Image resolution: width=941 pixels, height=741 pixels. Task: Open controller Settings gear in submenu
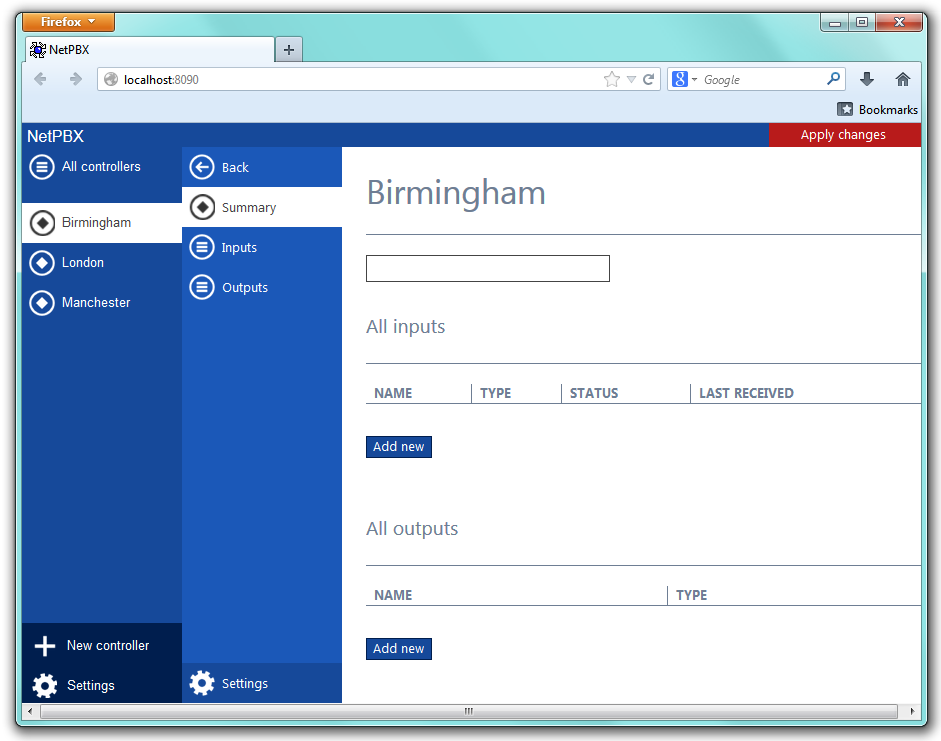(x=202, y=684)
